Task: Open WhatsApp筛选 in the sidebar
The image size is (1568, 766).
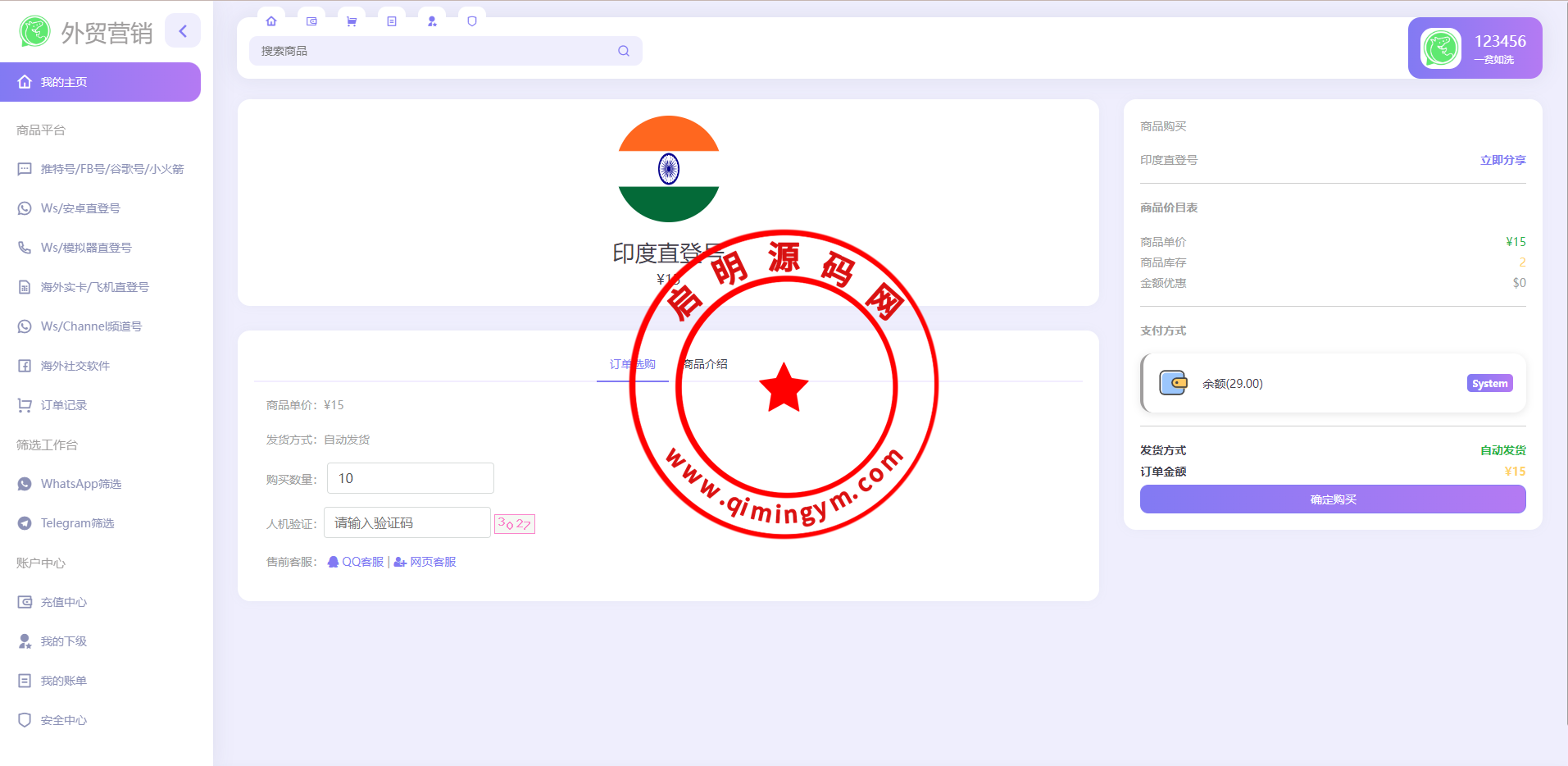Action: coord(80,484)
